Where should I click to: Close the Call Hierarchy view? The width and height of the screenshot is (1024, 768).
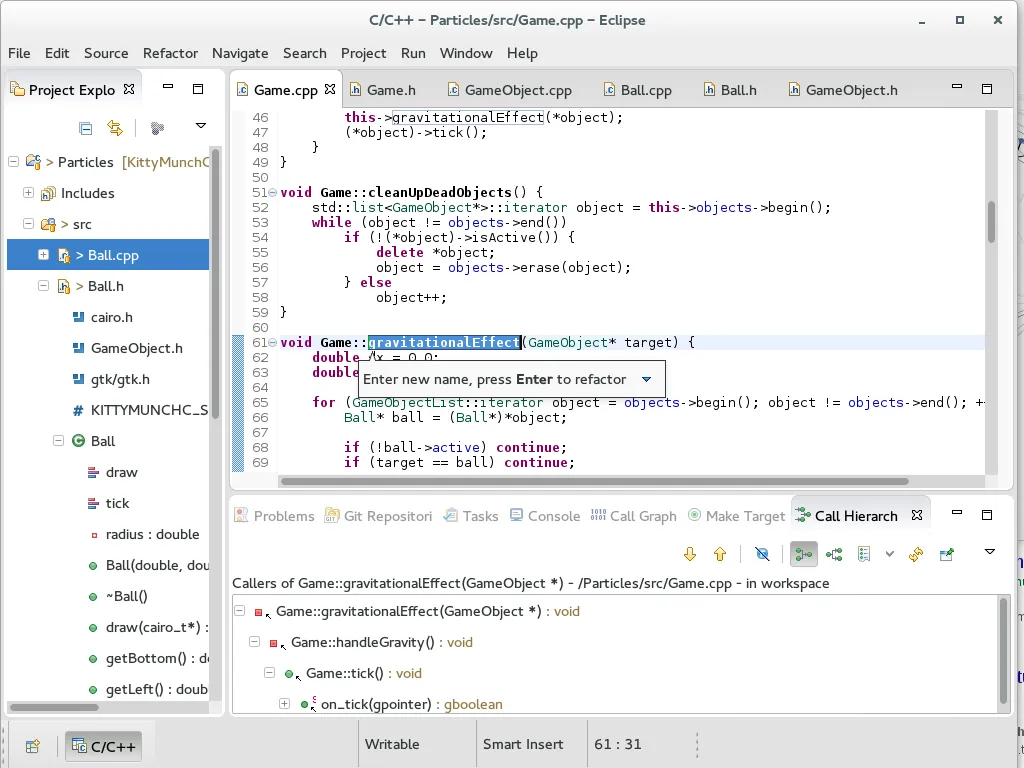coord(917,515)
